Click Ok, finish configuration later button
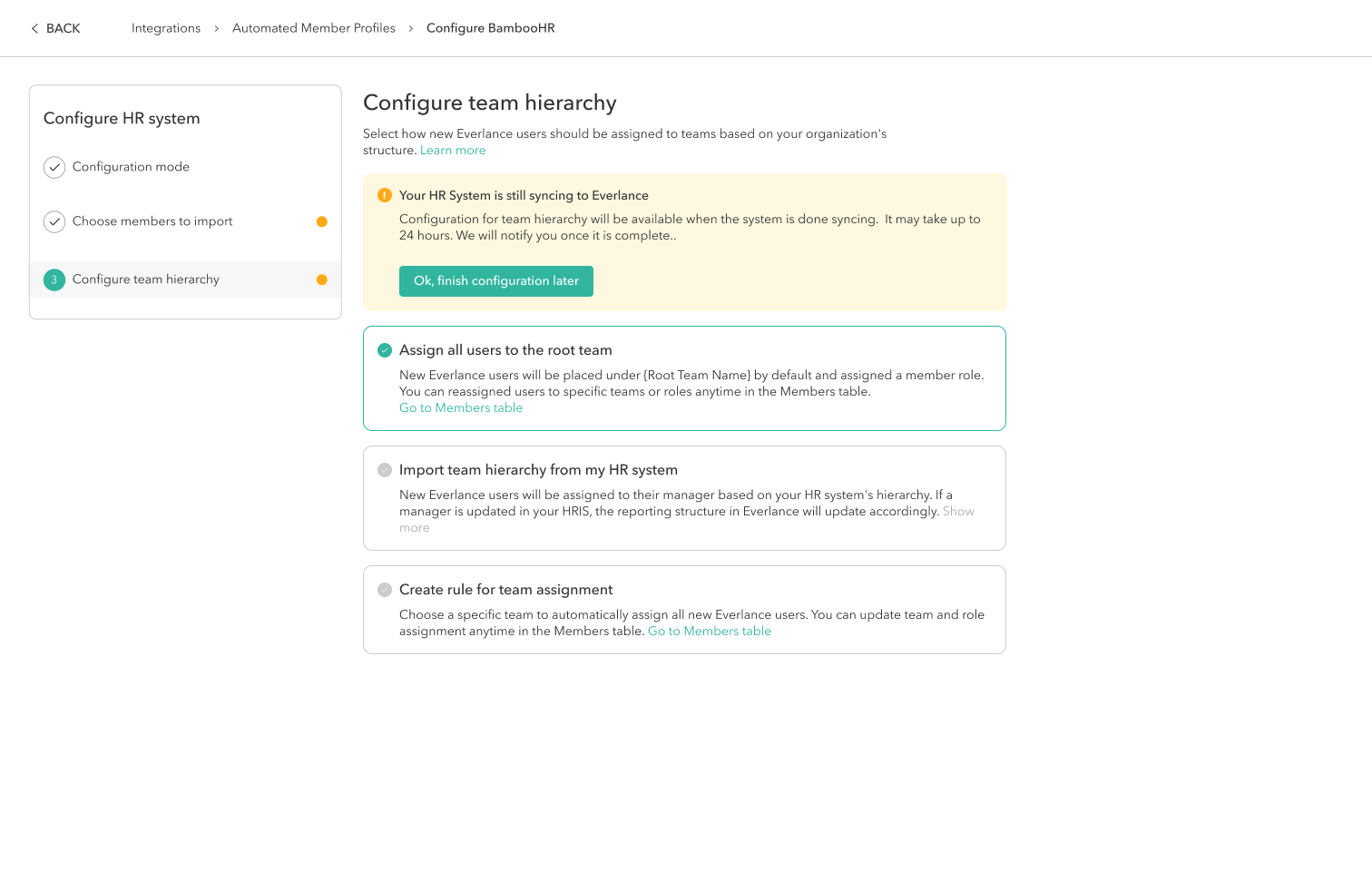Screen dimensions: 1372x872 496,281
